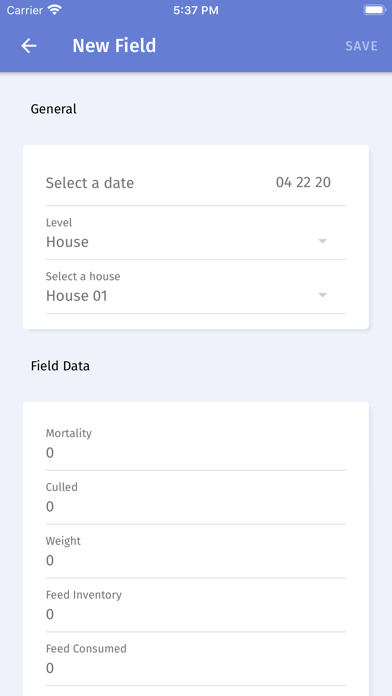Tap the SAVE button
The width and height of the screenshot is (392, 696).
click(x=361, y=46)
